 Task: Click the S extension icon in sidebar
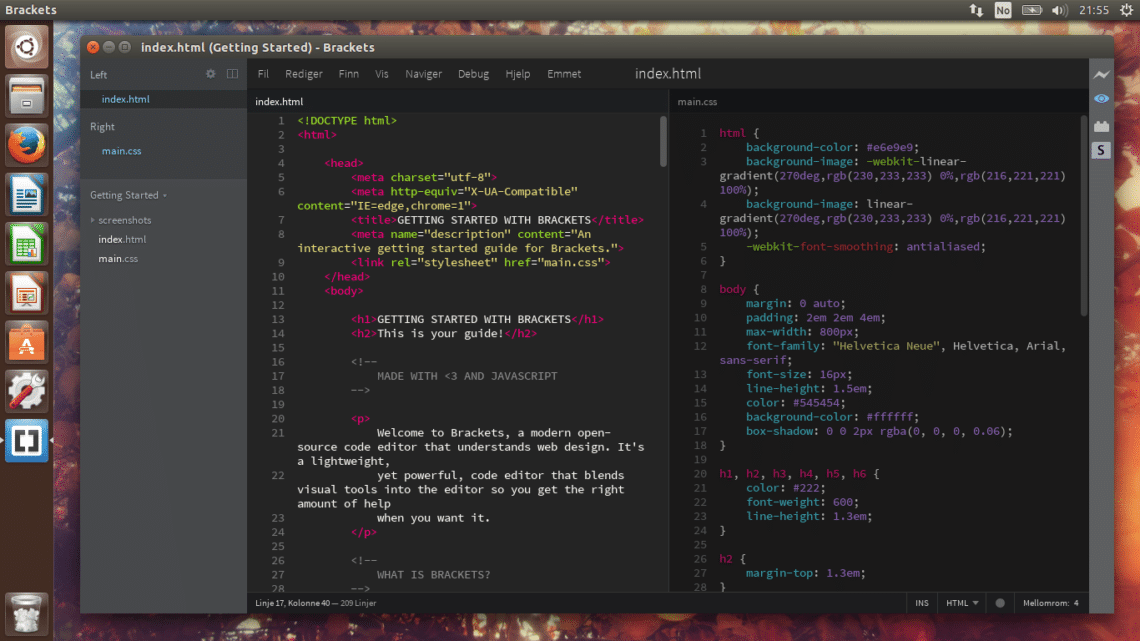pyautogui.click(x=1101, y=150)
